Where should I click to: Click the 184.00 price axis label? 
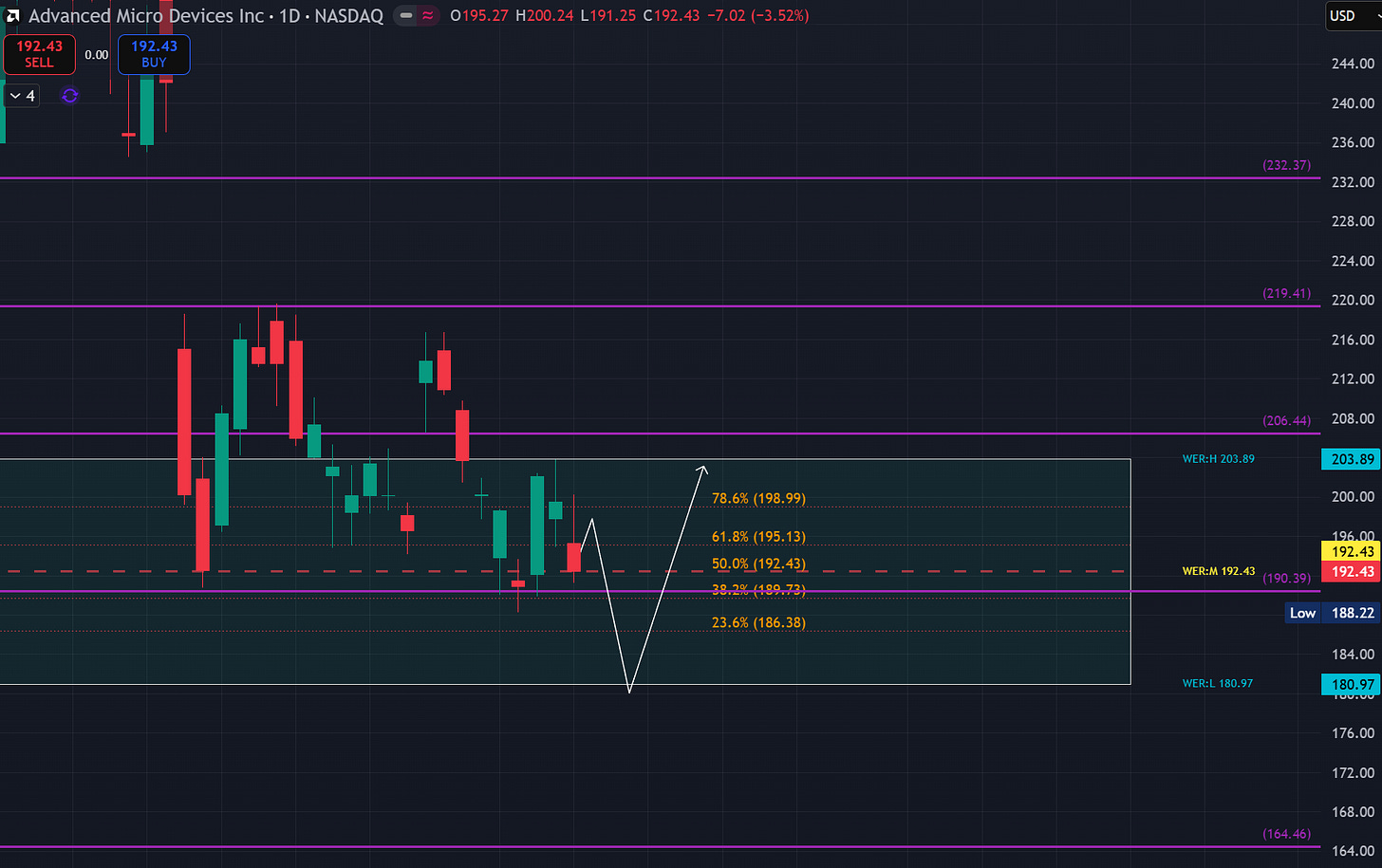pyautogui.click(x=1353, y=654)
